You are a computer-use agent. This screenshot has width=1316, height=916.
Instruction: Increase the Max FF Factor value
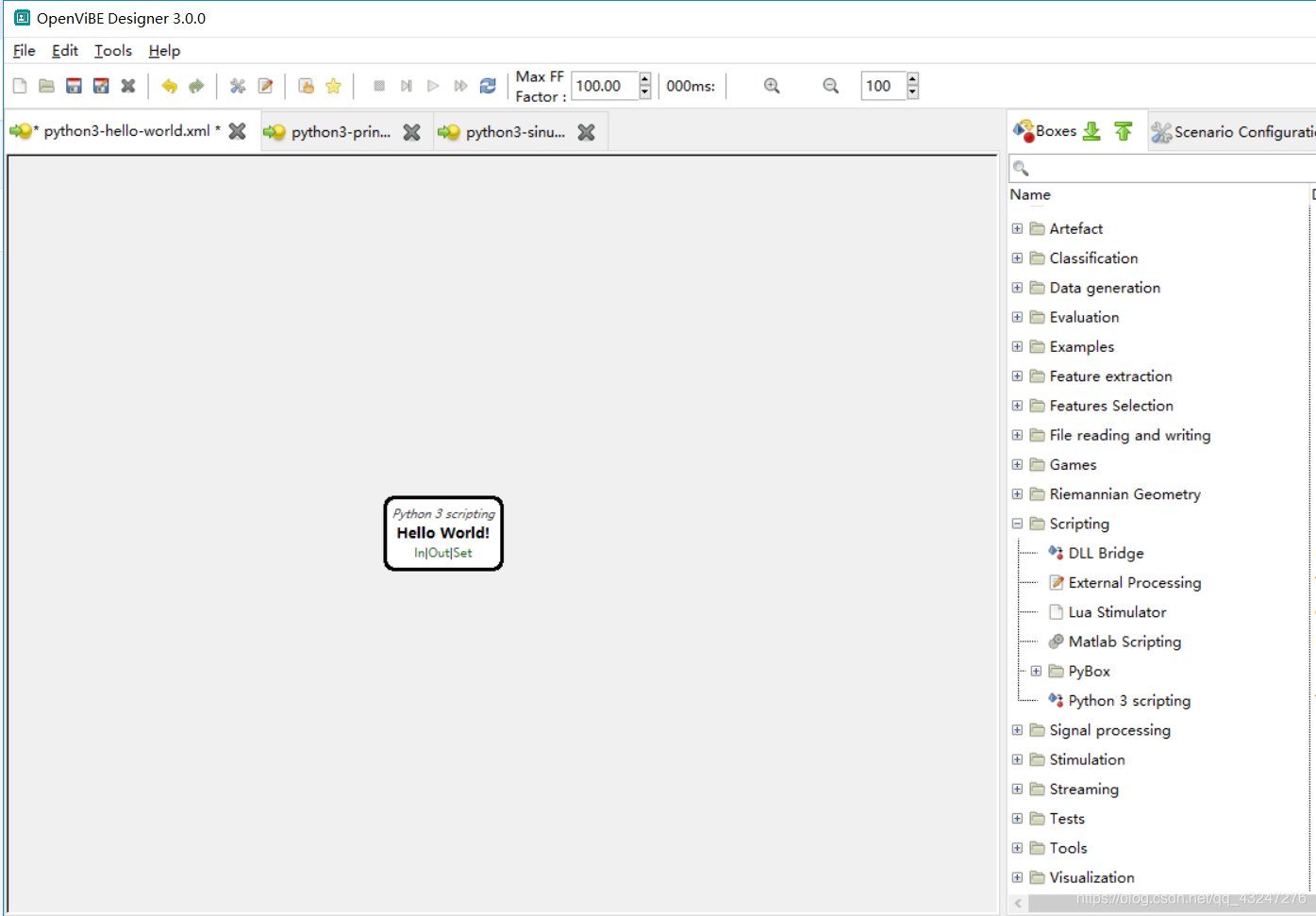coord(645,79)
